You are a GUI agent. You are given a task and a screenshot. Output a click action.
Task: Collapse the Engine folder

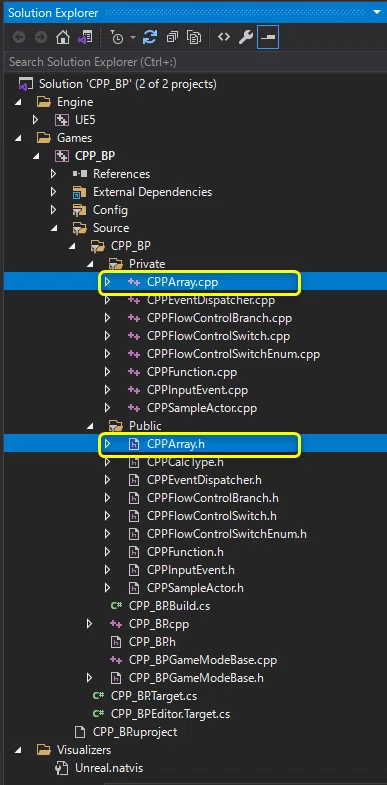pyautogui.click(x=18, y=102)
